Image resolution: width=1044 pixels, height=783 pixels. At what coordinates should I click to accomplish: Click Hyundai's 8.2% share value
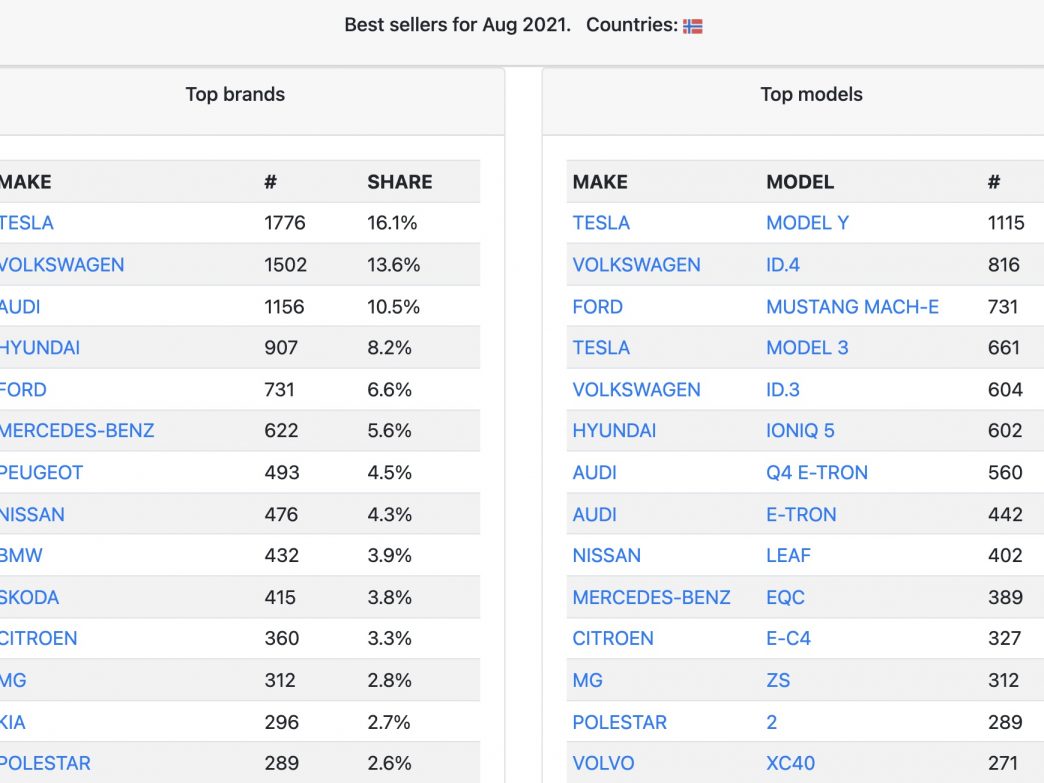pos(390,348)
